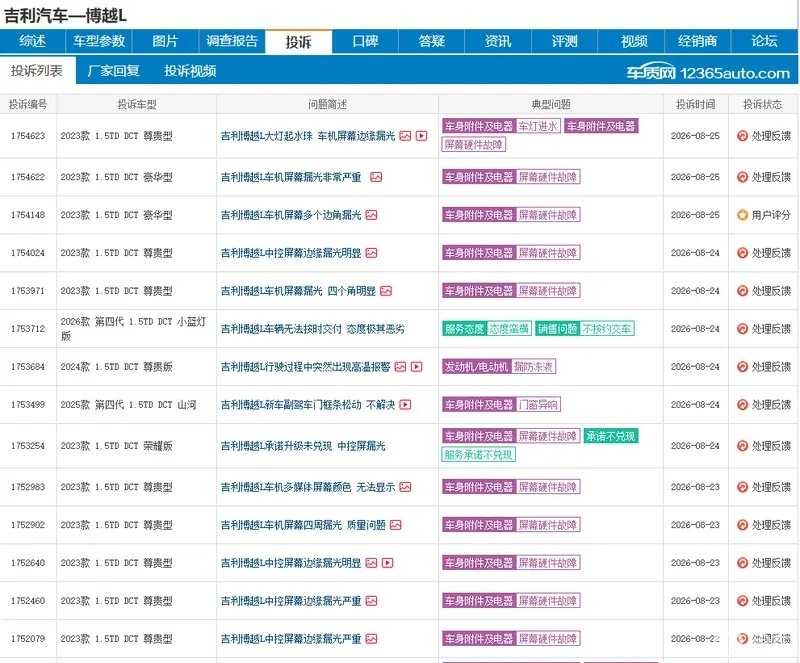
Task: Click the 态度蛮横 issue tag
Action: point(509,329)
